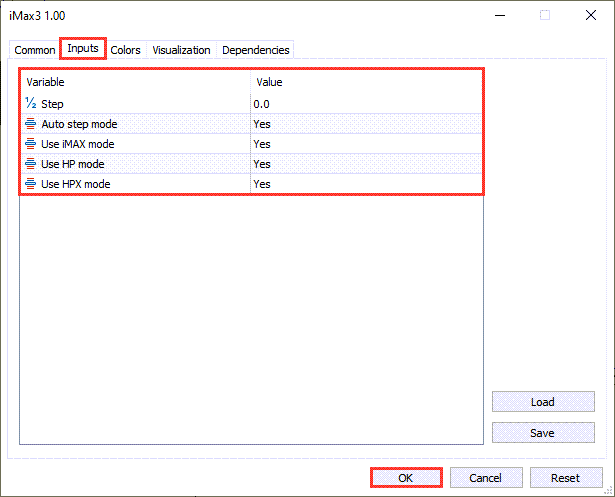
Task: Click the Step variable number icon
Action: tap(31, 104)
